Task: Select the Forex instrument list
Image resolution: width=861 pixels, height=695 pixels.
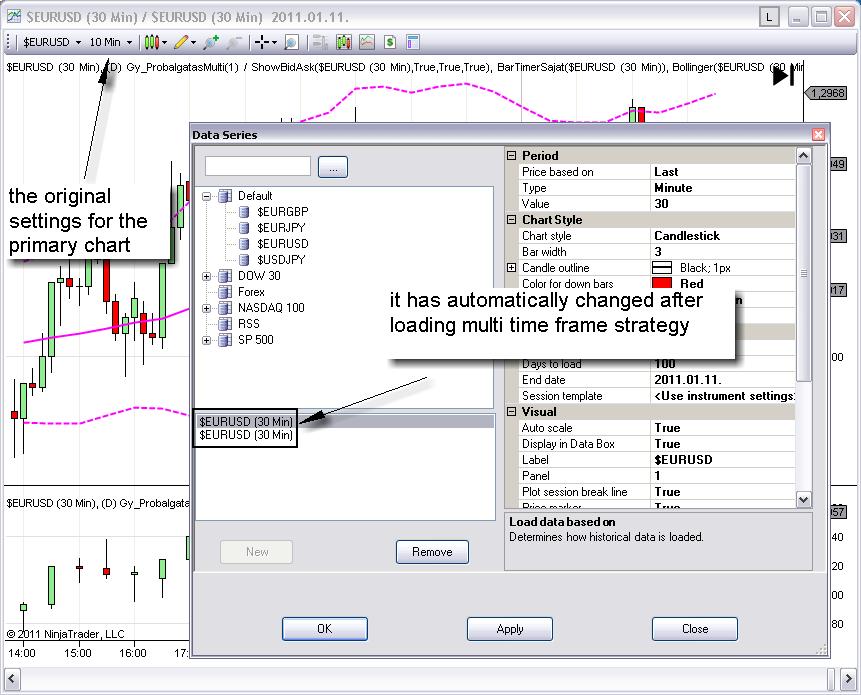Action: (251, 292)
